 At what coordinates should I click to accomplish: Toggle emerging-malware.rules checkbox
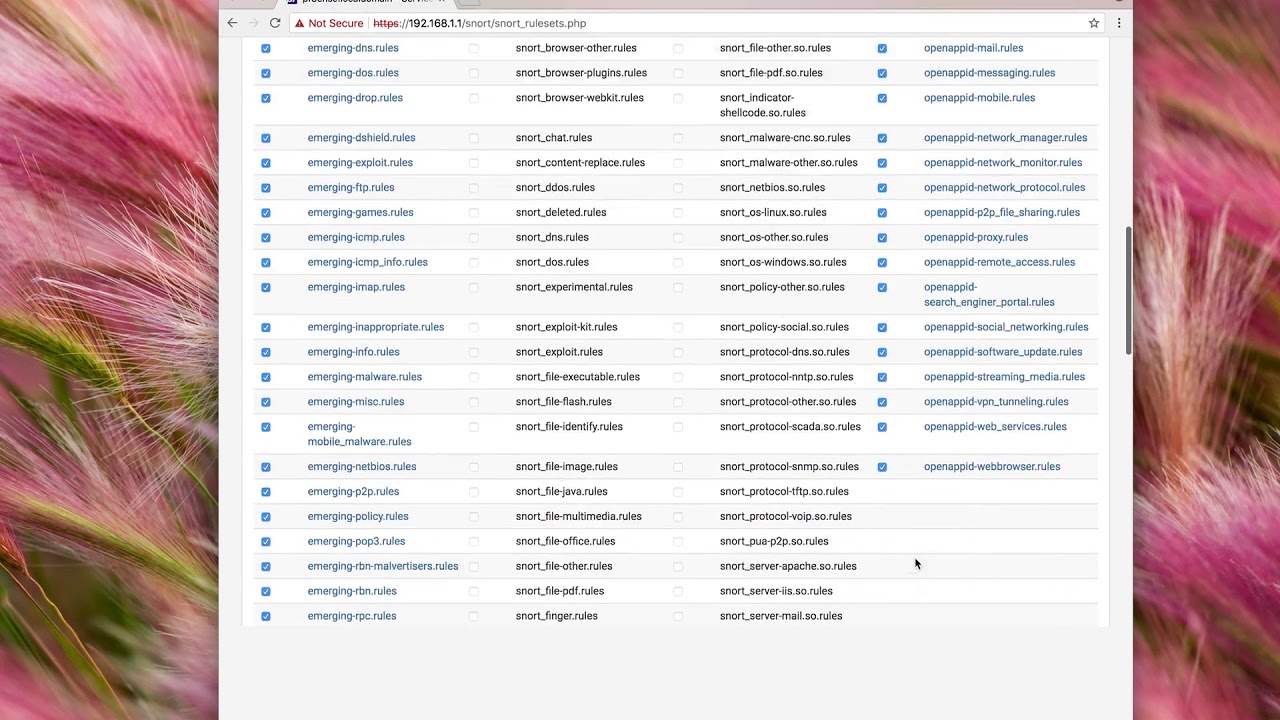pyautogui.click(x=266, y=377)
